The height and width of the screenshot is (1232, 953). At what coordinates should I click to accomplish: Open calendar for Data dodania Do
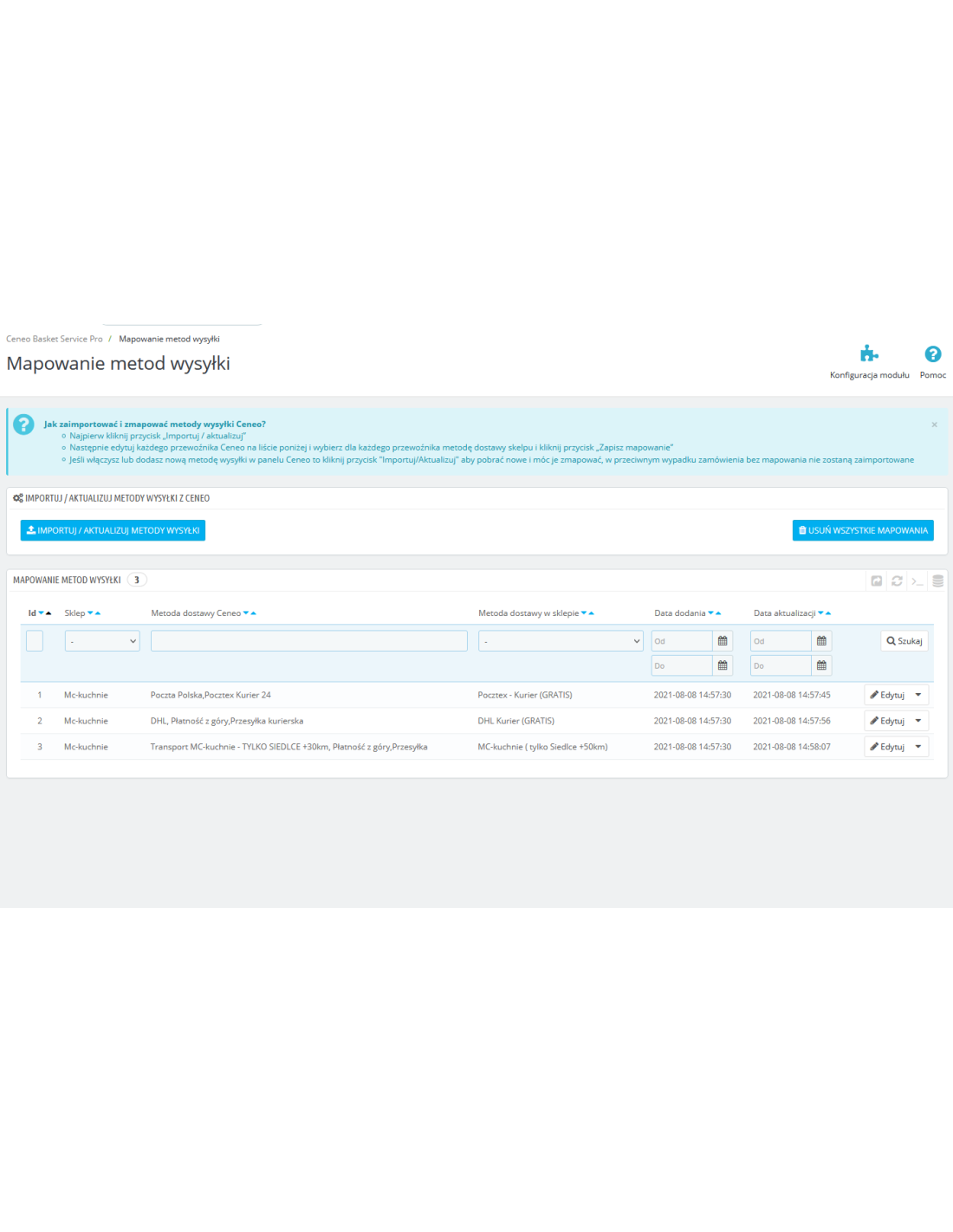tap(723, 665)
